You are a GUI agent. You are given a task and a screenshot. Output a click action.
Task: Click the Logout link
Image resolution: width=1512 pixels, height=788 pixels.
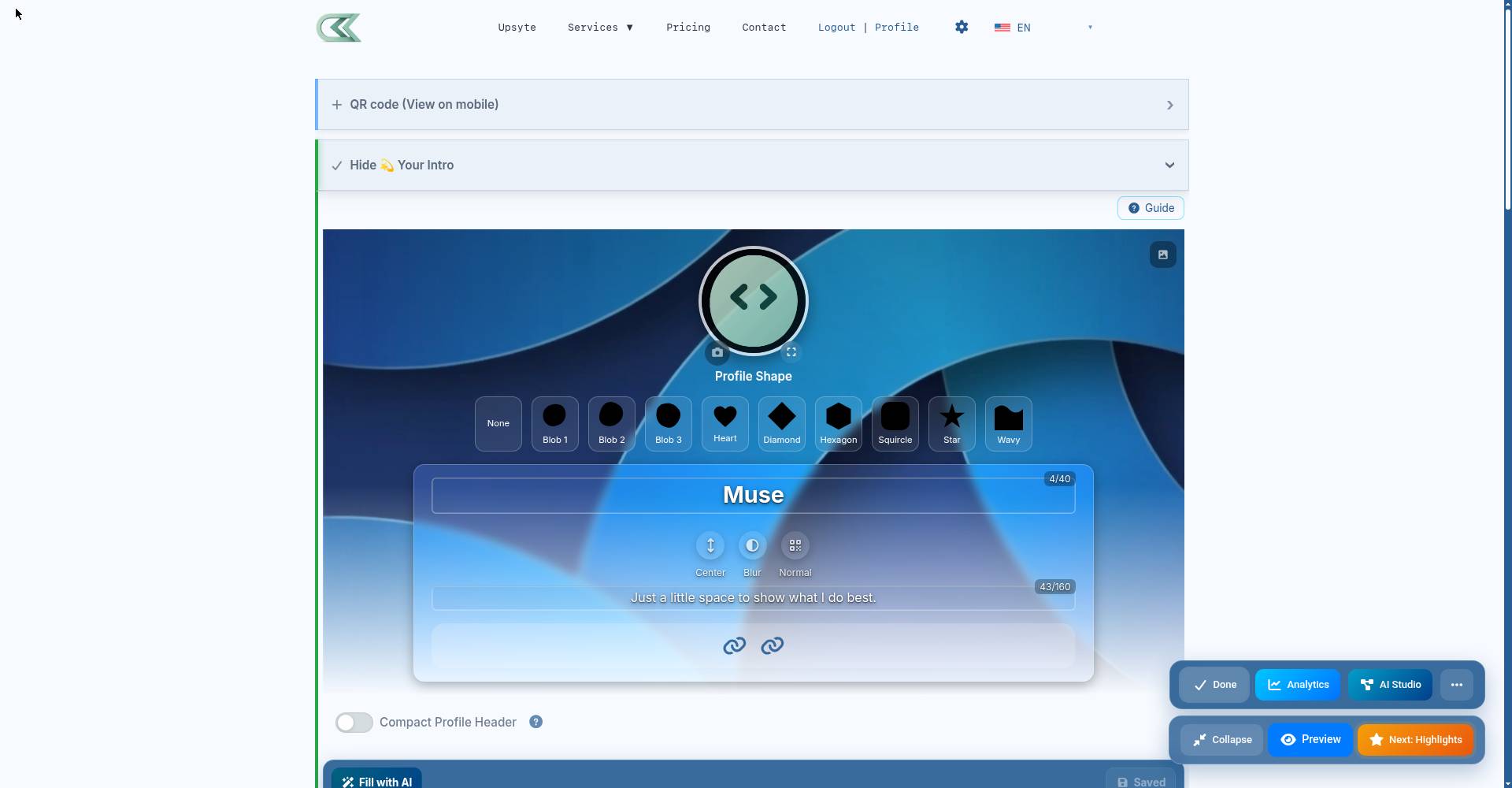[x=836, y=28]
